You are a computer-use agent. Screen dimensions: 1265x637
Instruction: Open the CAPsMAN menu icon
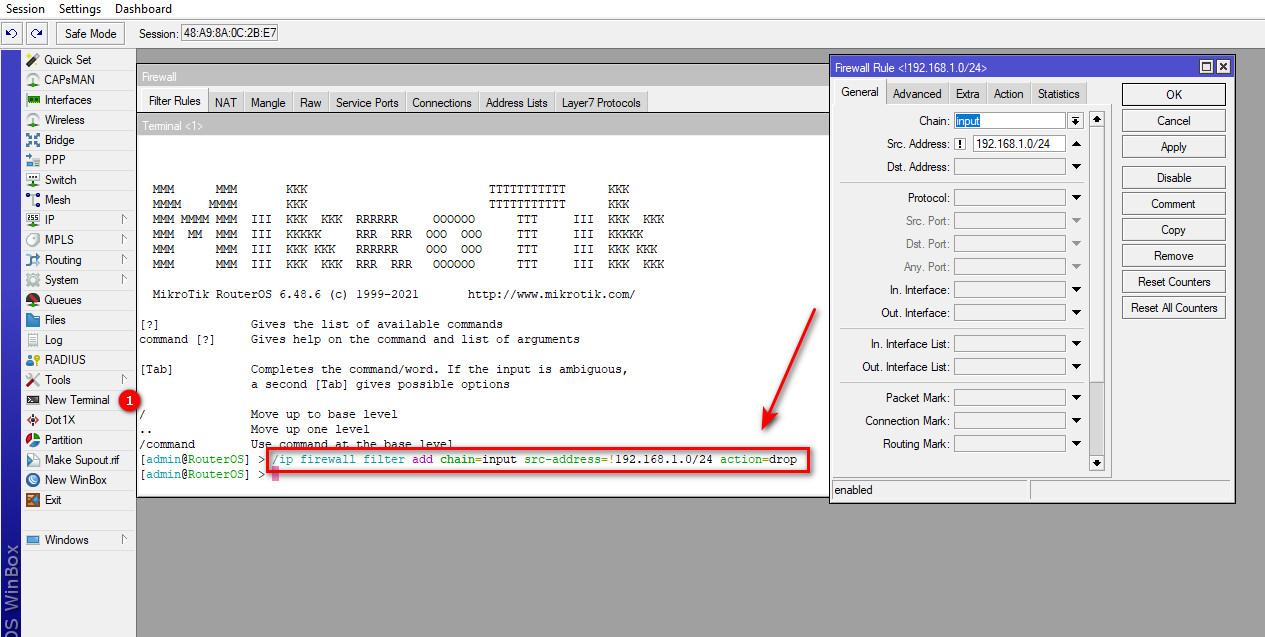point(33,80)
